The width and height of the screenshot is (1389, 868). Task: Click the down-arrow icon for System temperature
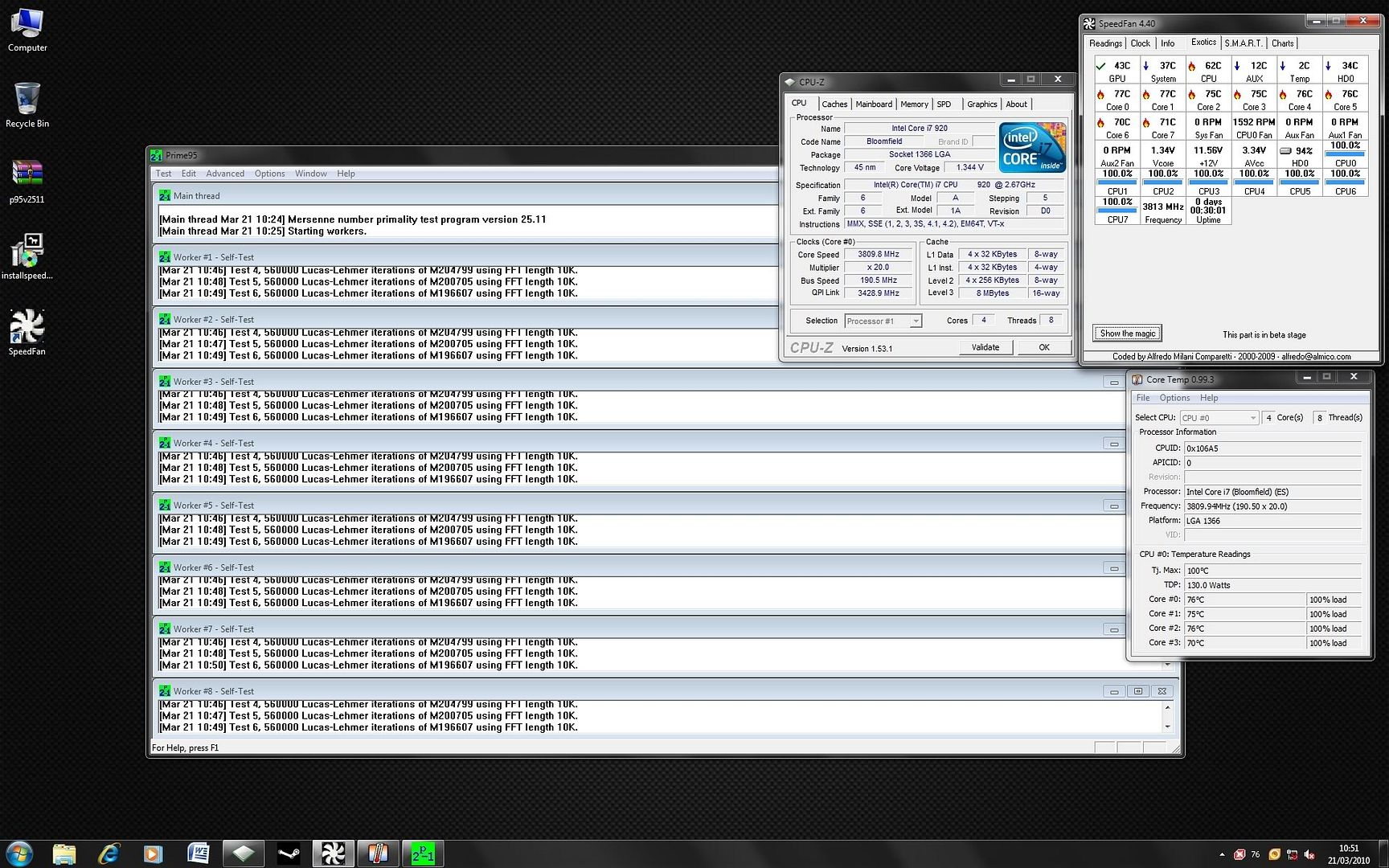(1146, 66)
